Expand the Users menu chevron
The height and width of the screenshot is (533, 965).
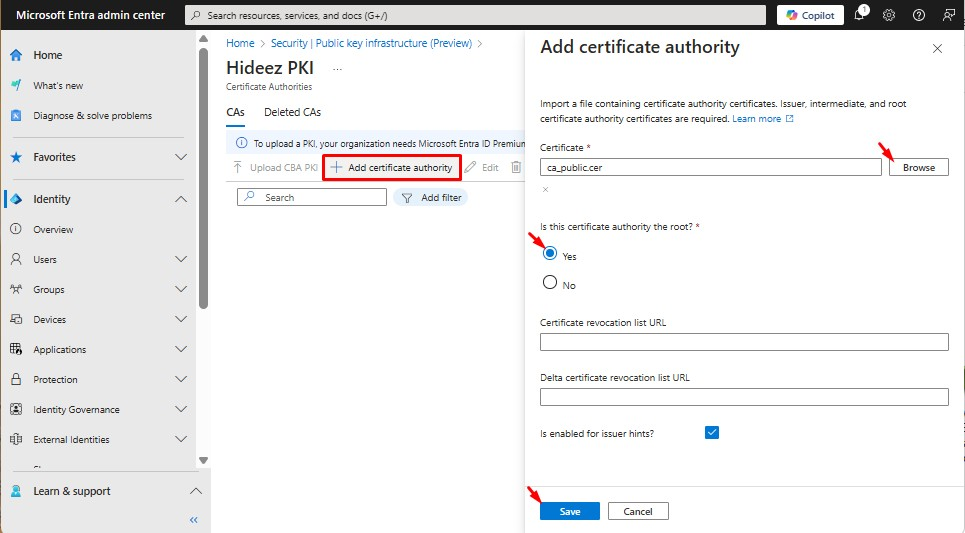pos(181,259)
